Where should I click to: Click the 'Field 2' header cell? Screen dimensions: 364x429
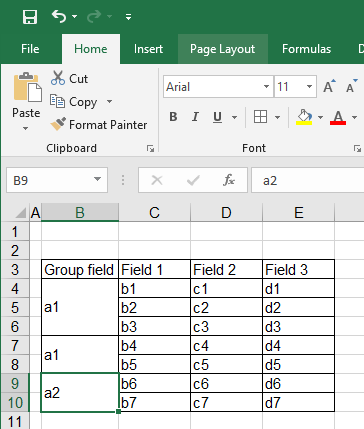[226, 269]
